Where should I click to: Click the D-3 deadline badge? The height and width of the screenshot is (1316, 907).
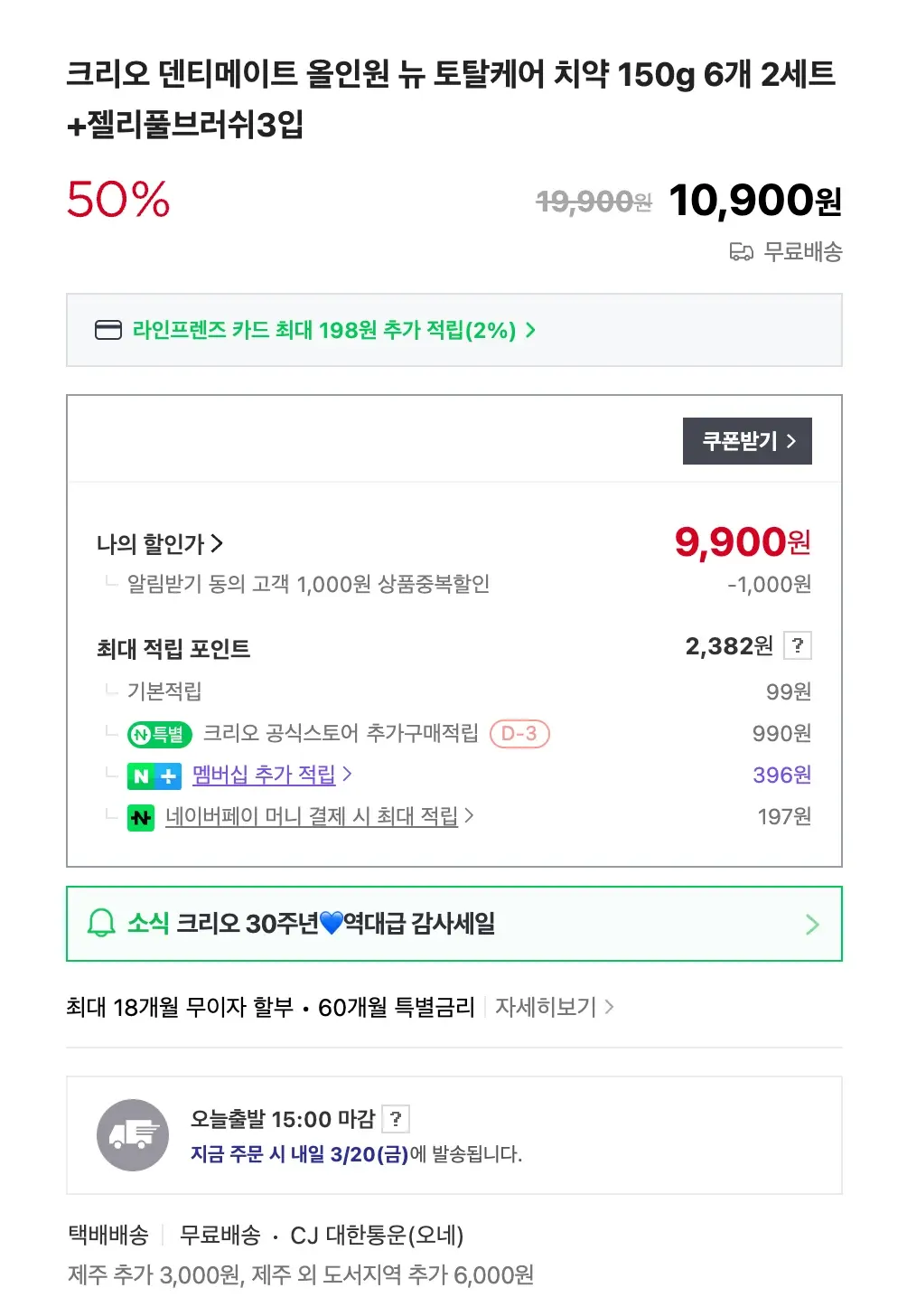pyautogui.click(x=519, y=733)
